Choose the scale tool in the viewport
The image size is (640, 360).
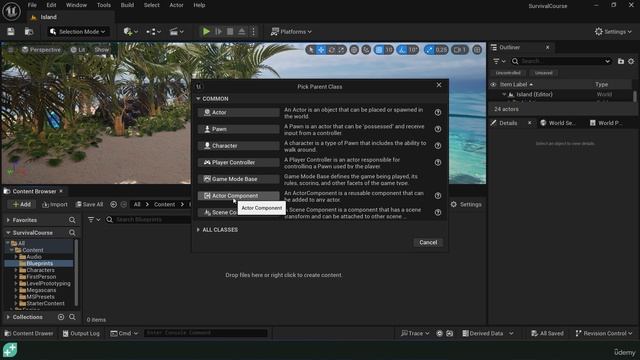(342, 50)
